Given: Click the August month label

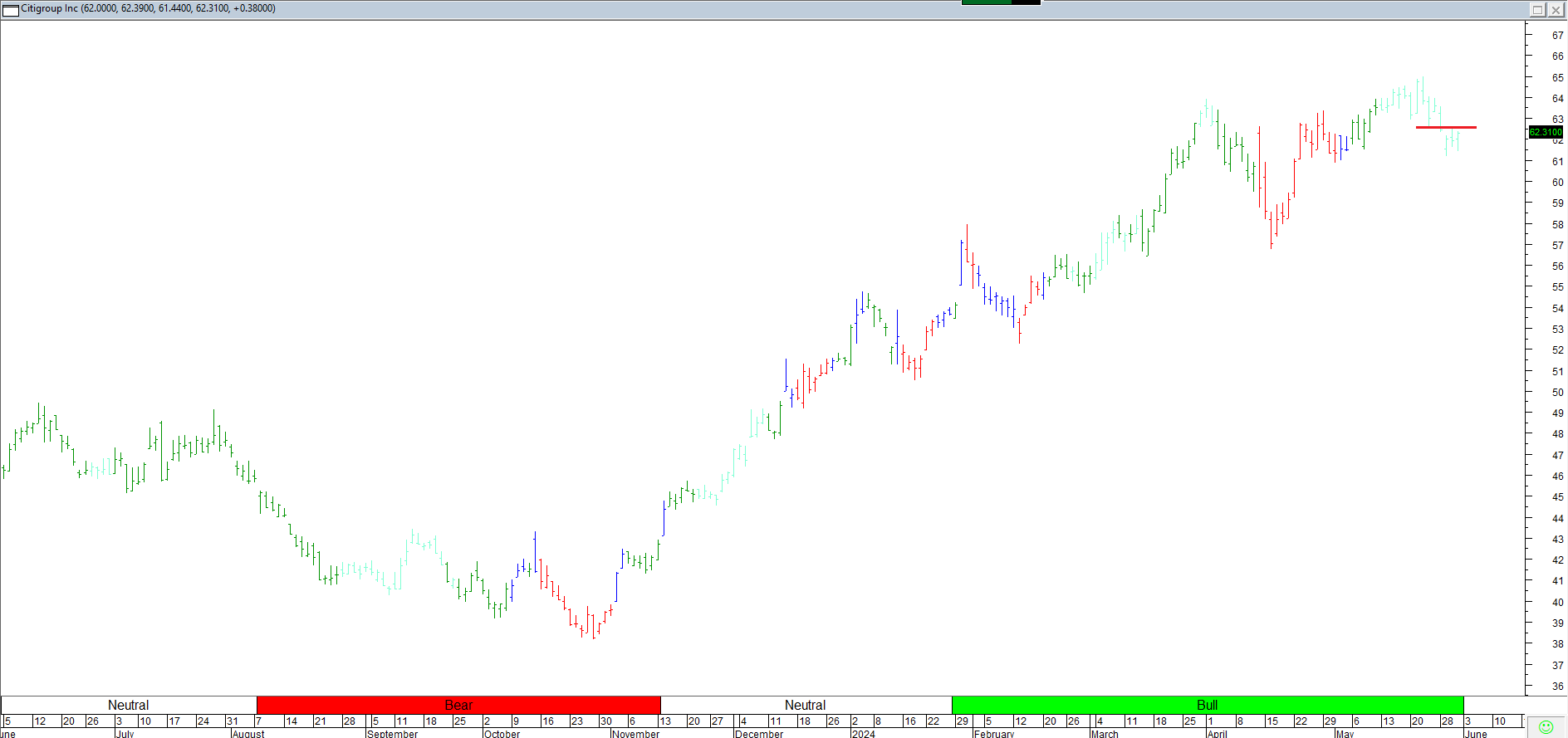Looking at the screenshot, I should tap(248, 734).
